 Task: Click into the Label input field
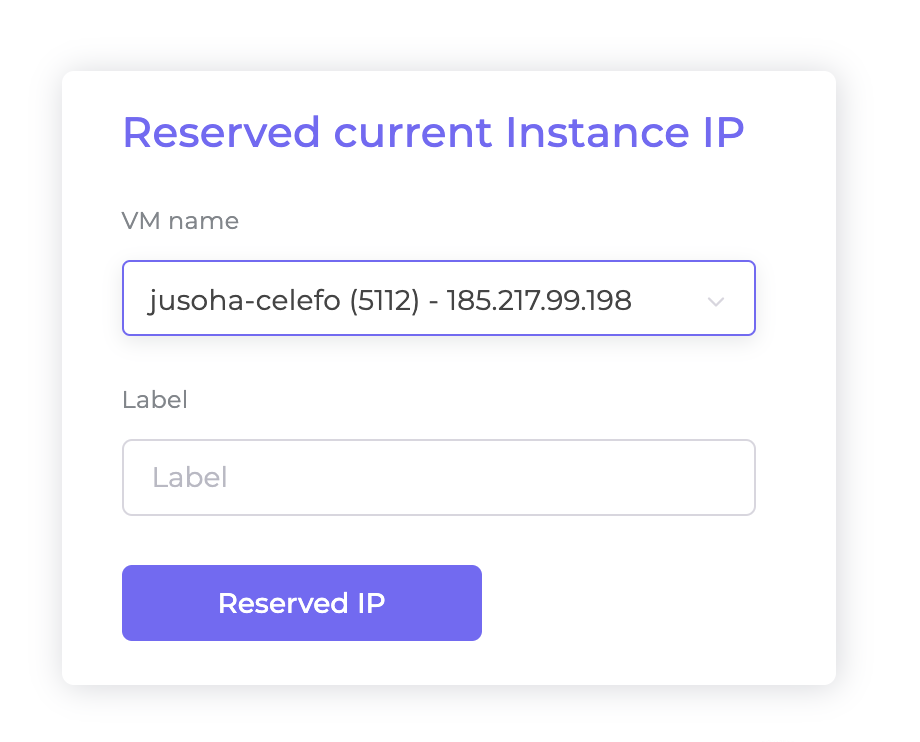click(x=438, y=477)
